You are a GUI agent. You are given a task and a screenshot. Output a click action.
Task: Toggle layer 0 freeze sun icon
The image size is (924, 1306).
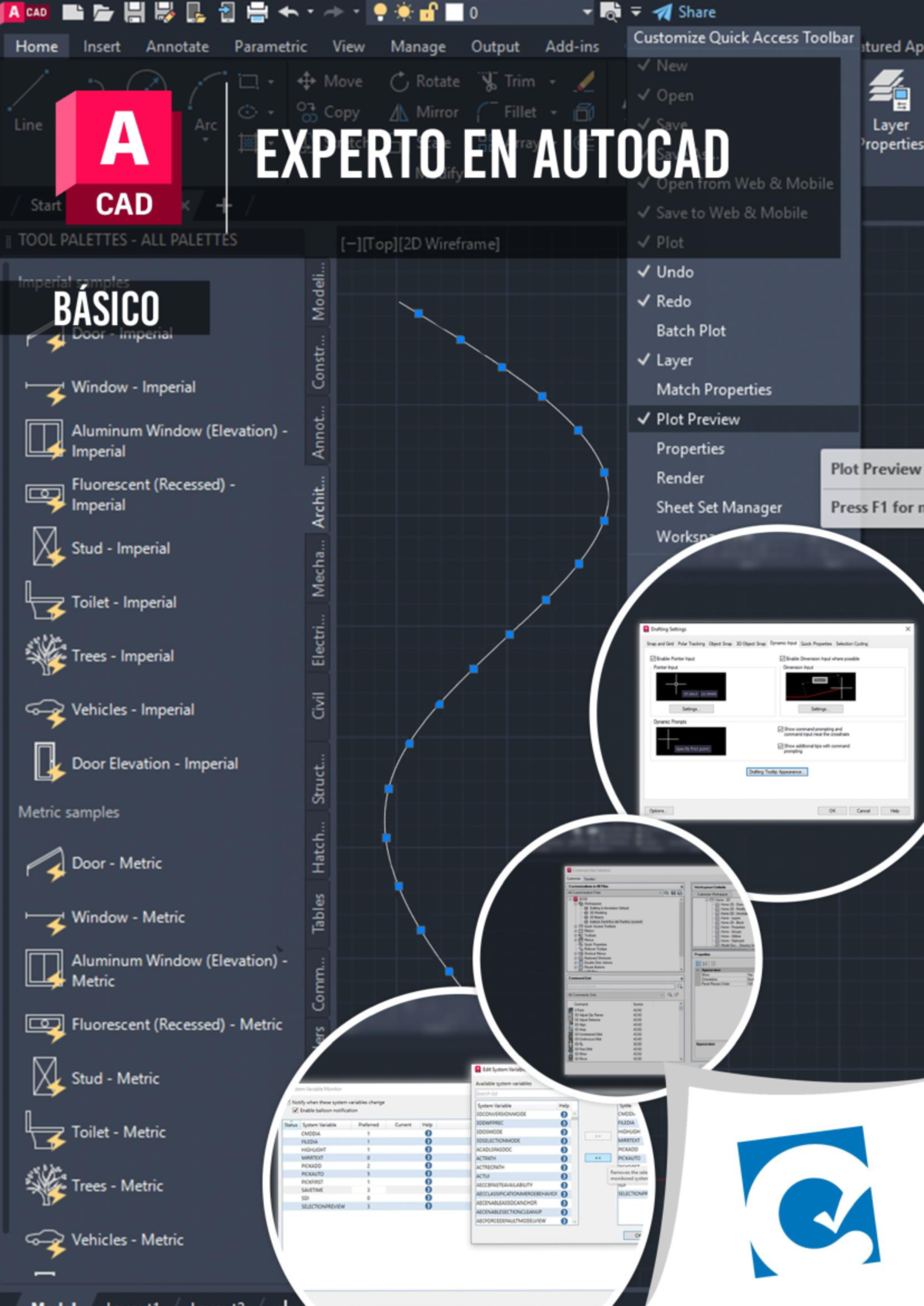403,12
